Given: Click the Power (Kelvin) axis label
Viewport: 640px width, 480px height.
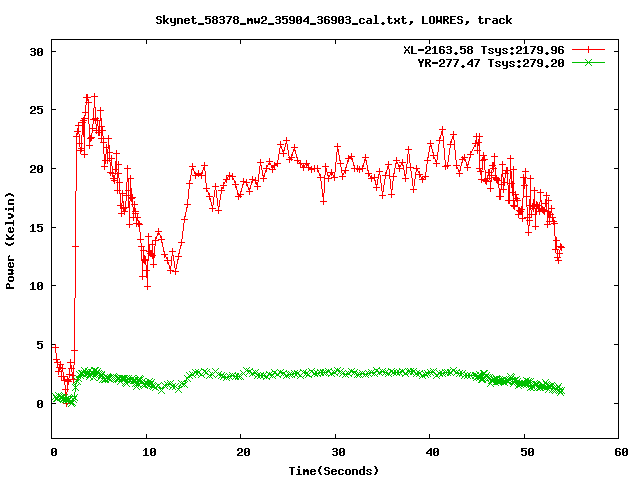Looking at the screenshot, I should (10, 241).
